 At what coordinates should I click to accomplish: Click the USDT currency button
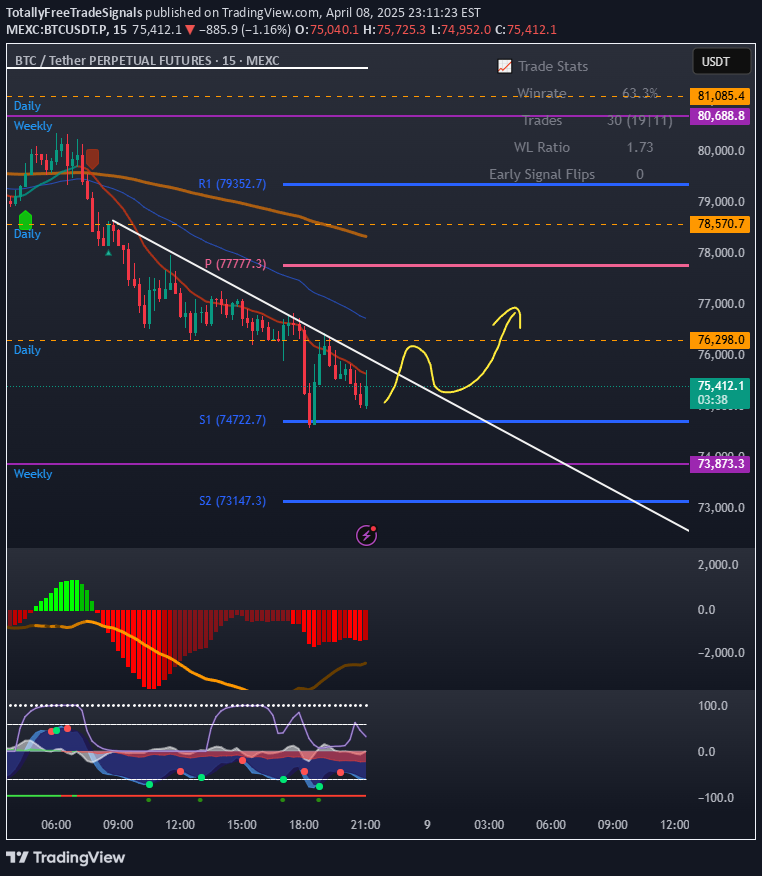pos(721,61)
